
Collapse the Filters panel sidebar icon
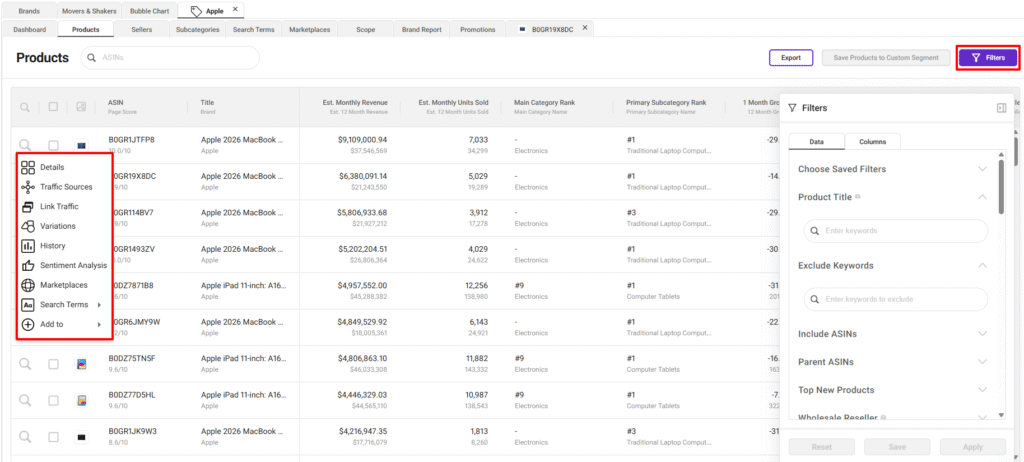[1001, 108]
